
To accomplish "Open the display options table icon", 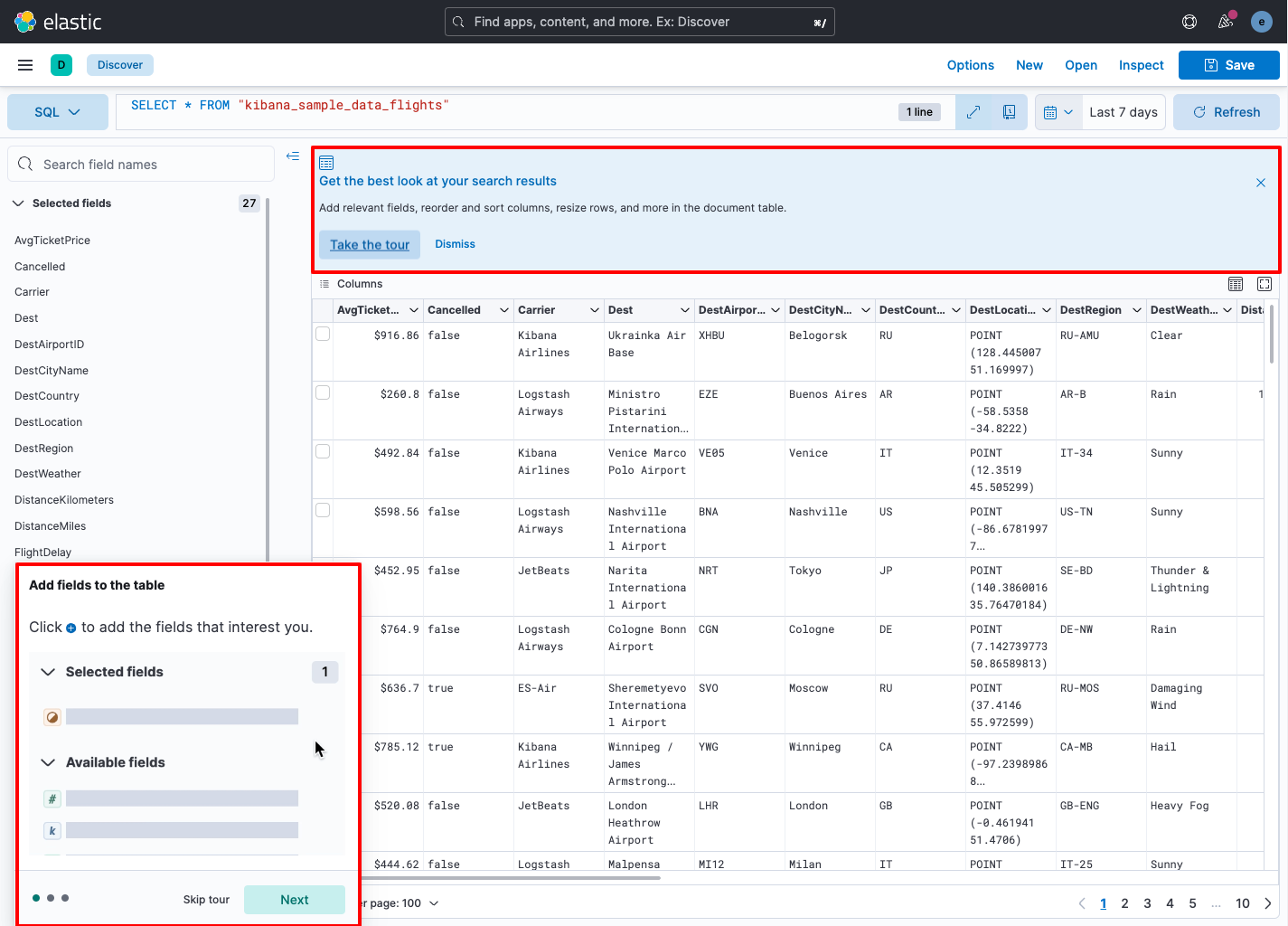I will (1236, 284).
